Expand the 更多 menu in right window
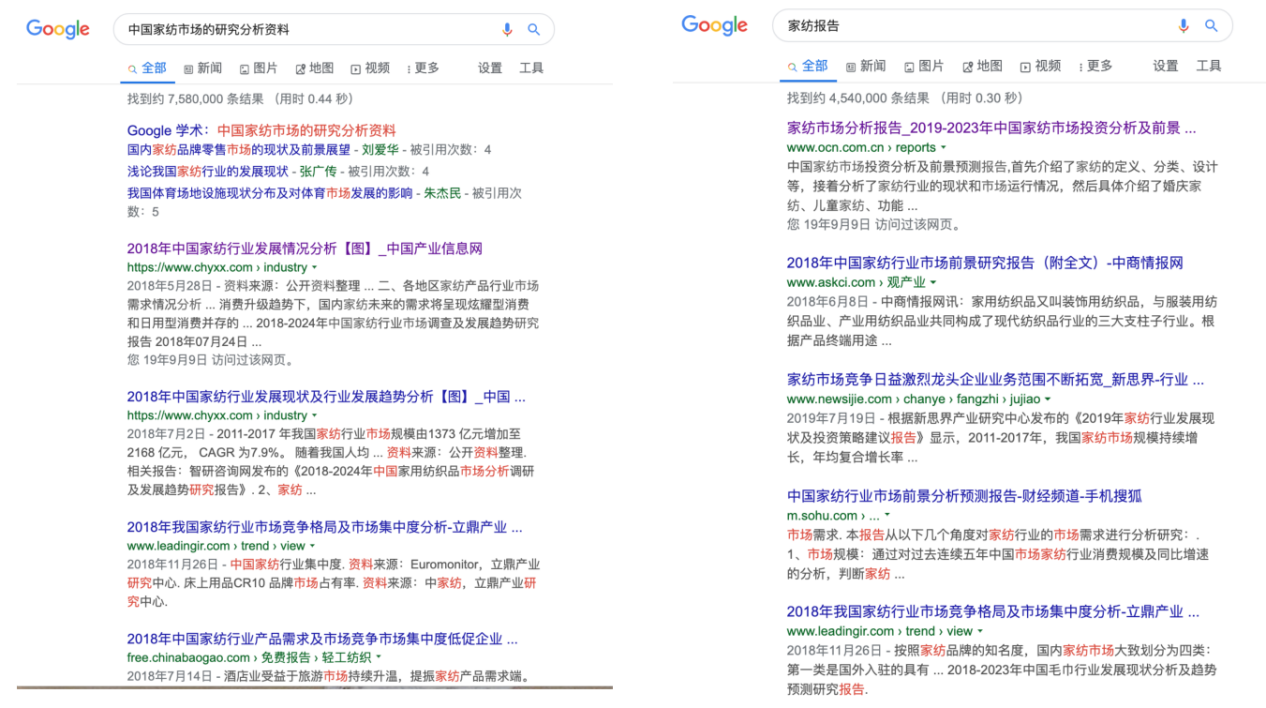 1093,66
